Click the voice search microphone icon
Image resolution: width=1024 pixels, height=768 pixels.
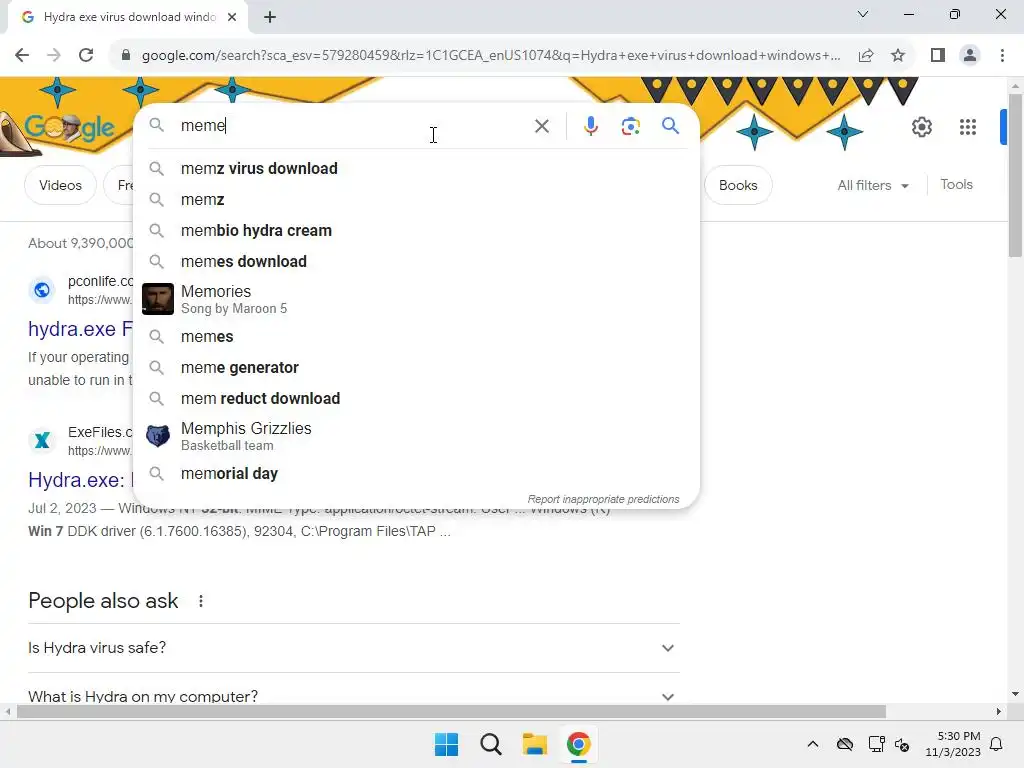pyautogui.click(x=590, y=125)
